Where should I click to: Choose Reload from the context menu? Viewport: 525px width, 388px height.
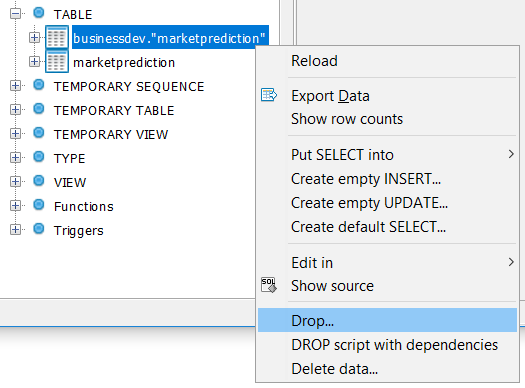pos(387,61)
